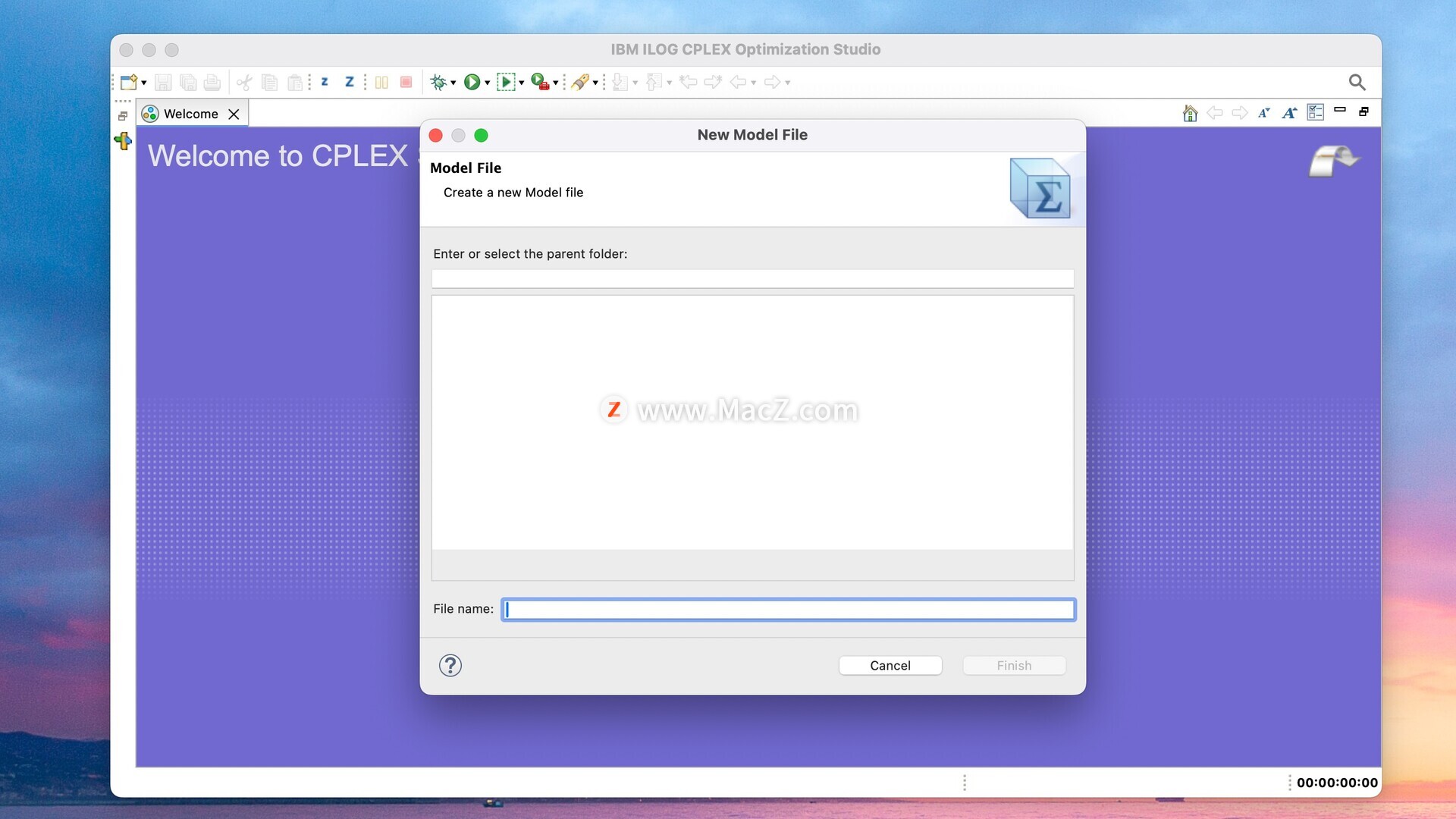Screen dimensions: 1456x819
Task: Click the green Run button icon
Action: (x=472, y=82)
